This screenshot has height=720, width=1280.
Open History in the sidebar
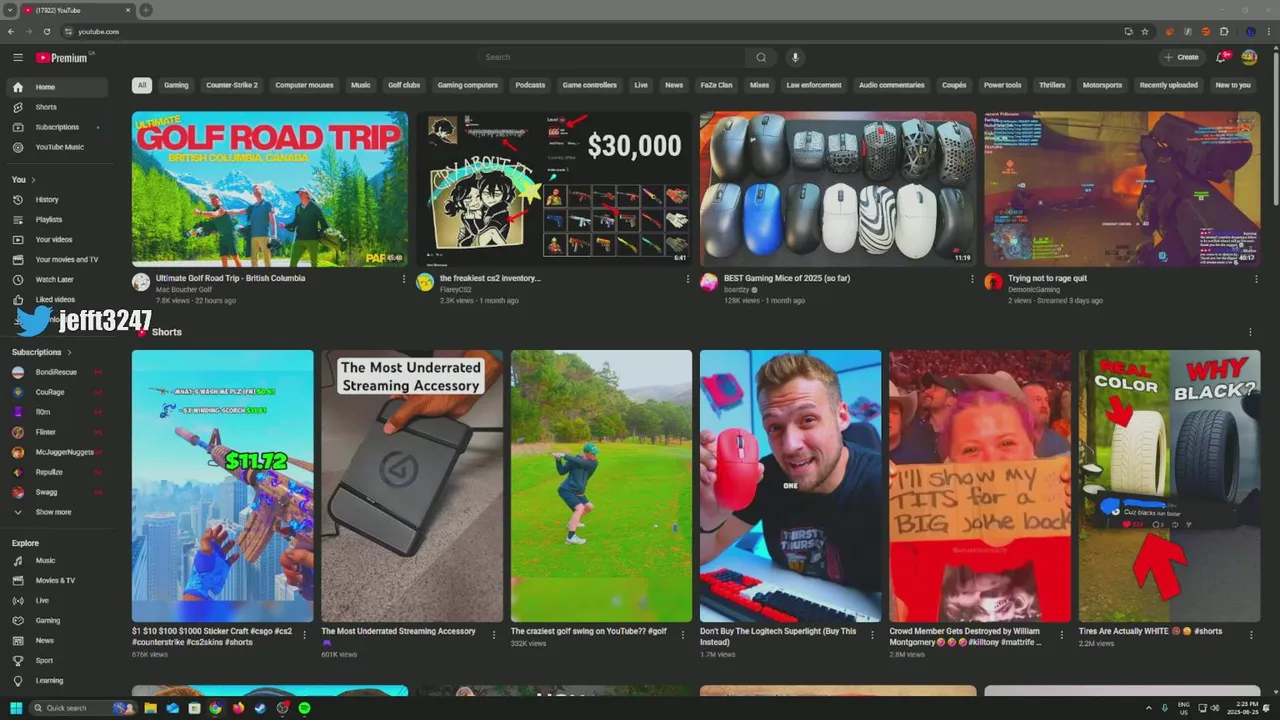click(58, 200)
